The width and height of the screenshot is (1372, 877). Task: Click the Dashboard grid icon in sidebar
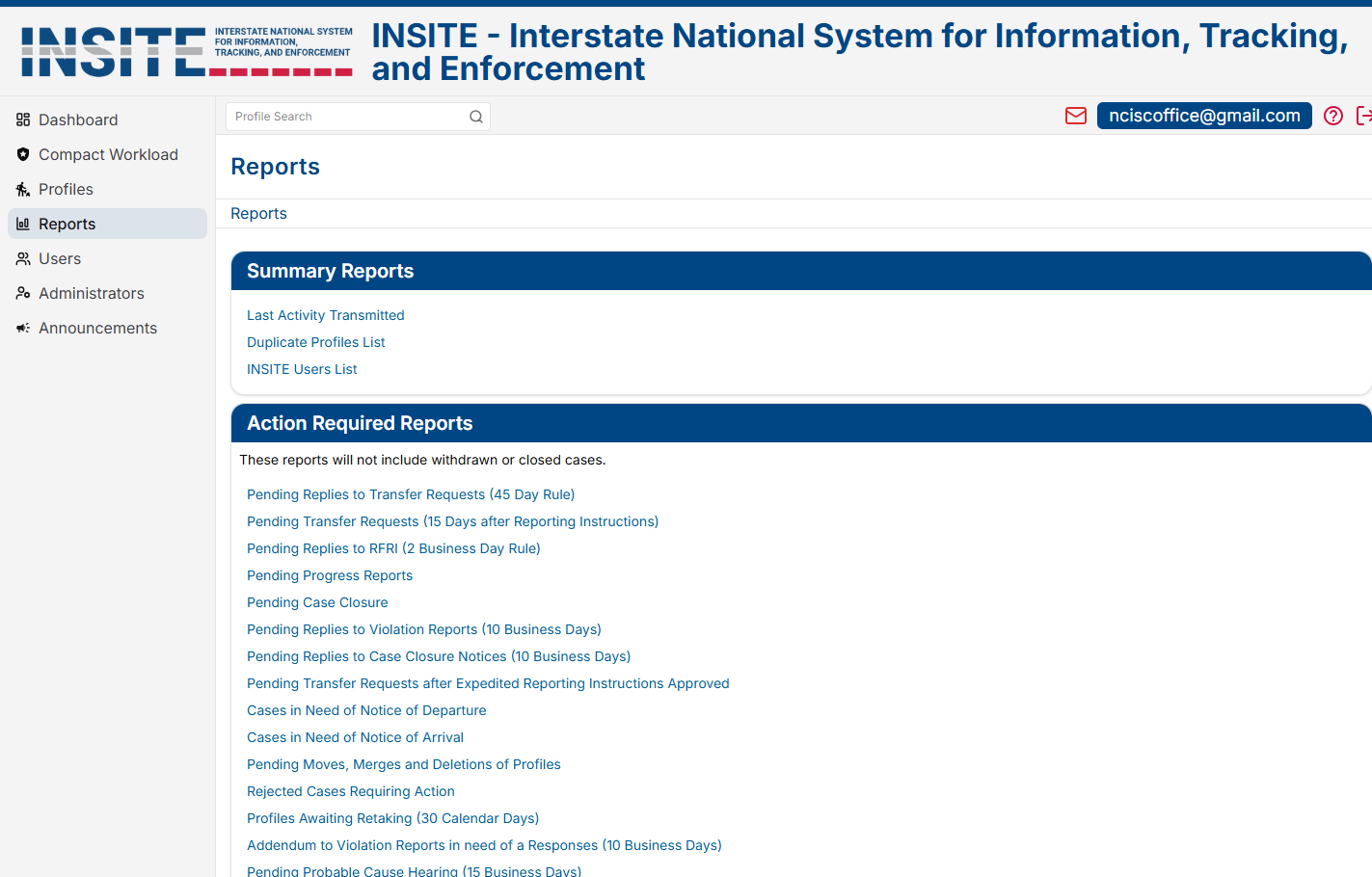[23, 120]
